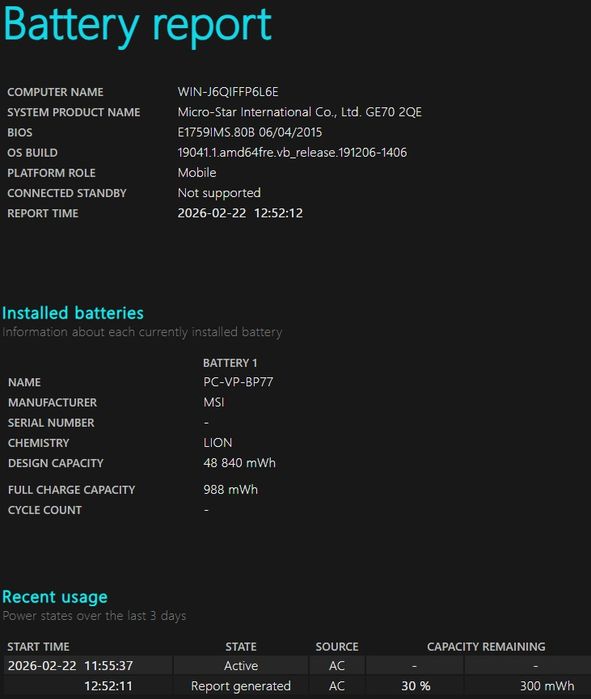The height and width of the screenshot is (699, 591).
Task: Select the COMPUTER NAME label
Action: pos(55,92)
